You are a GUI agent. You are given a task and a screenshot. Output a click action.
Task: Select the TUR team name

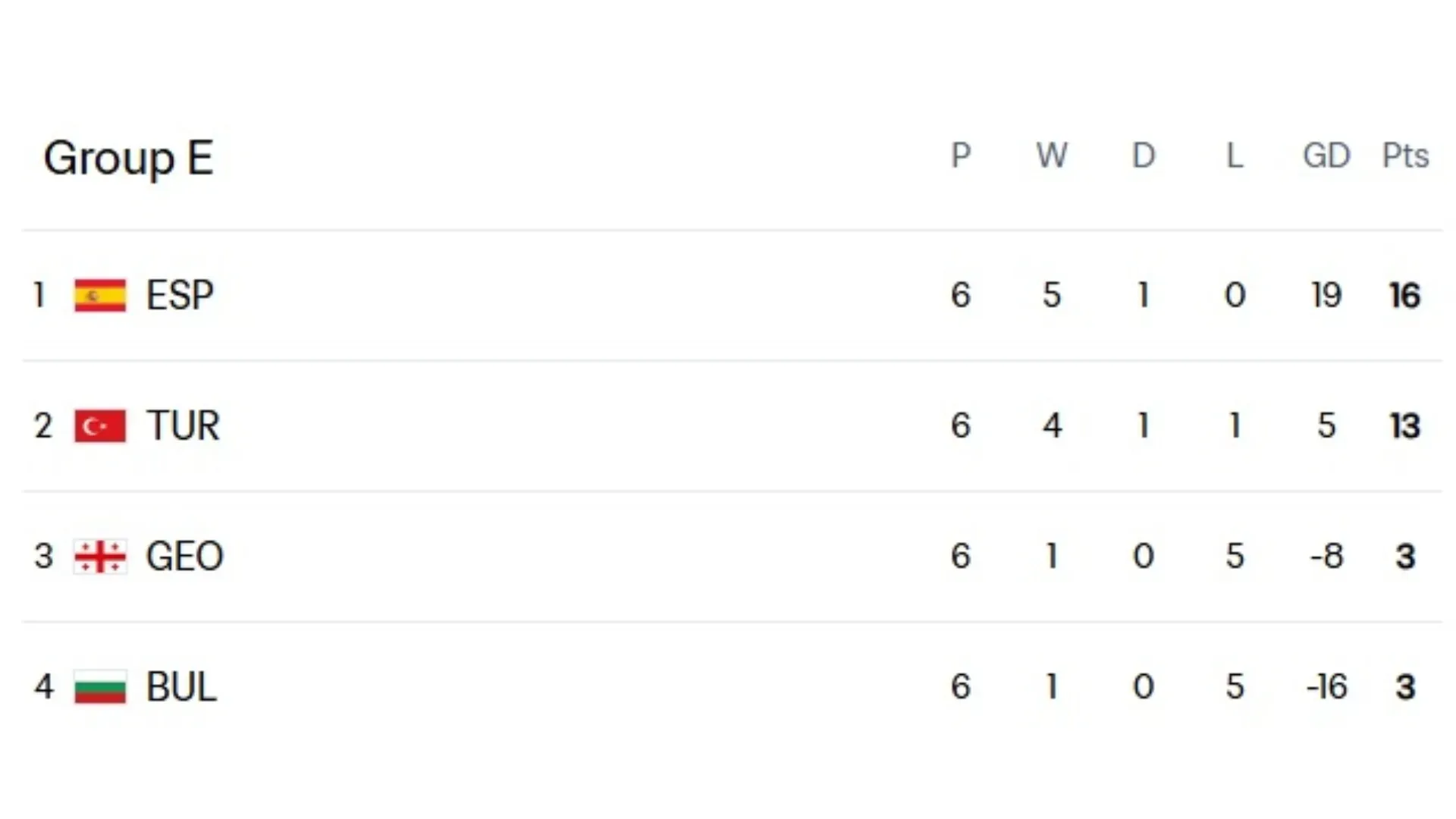(x=183, y=425)
